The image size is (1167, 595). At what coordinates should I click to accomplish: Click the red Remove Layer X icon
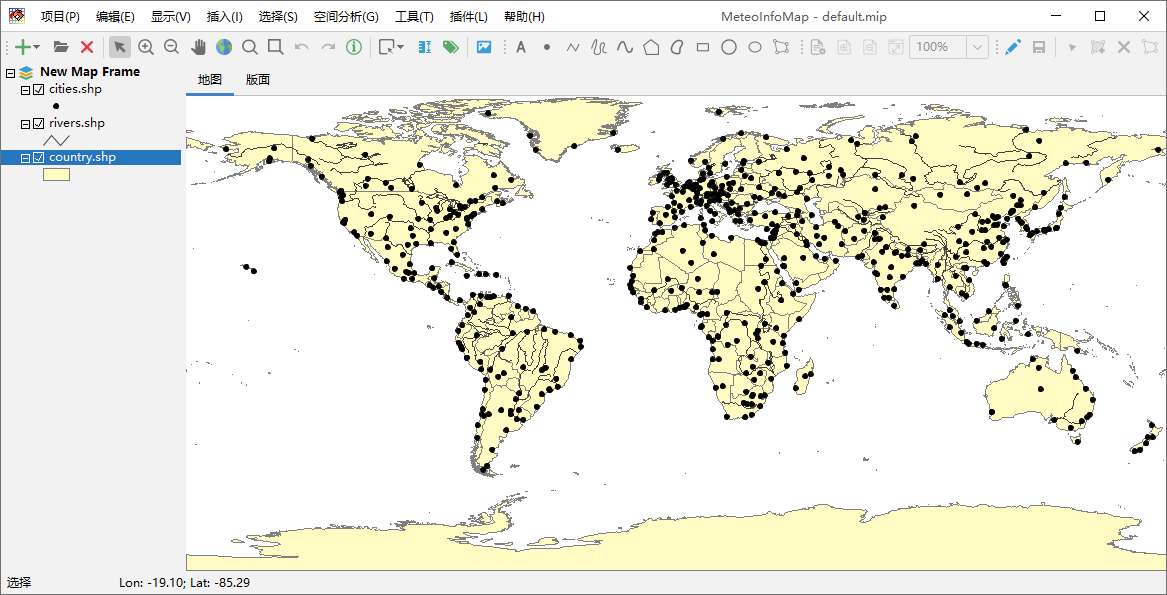tap(87, 47)
